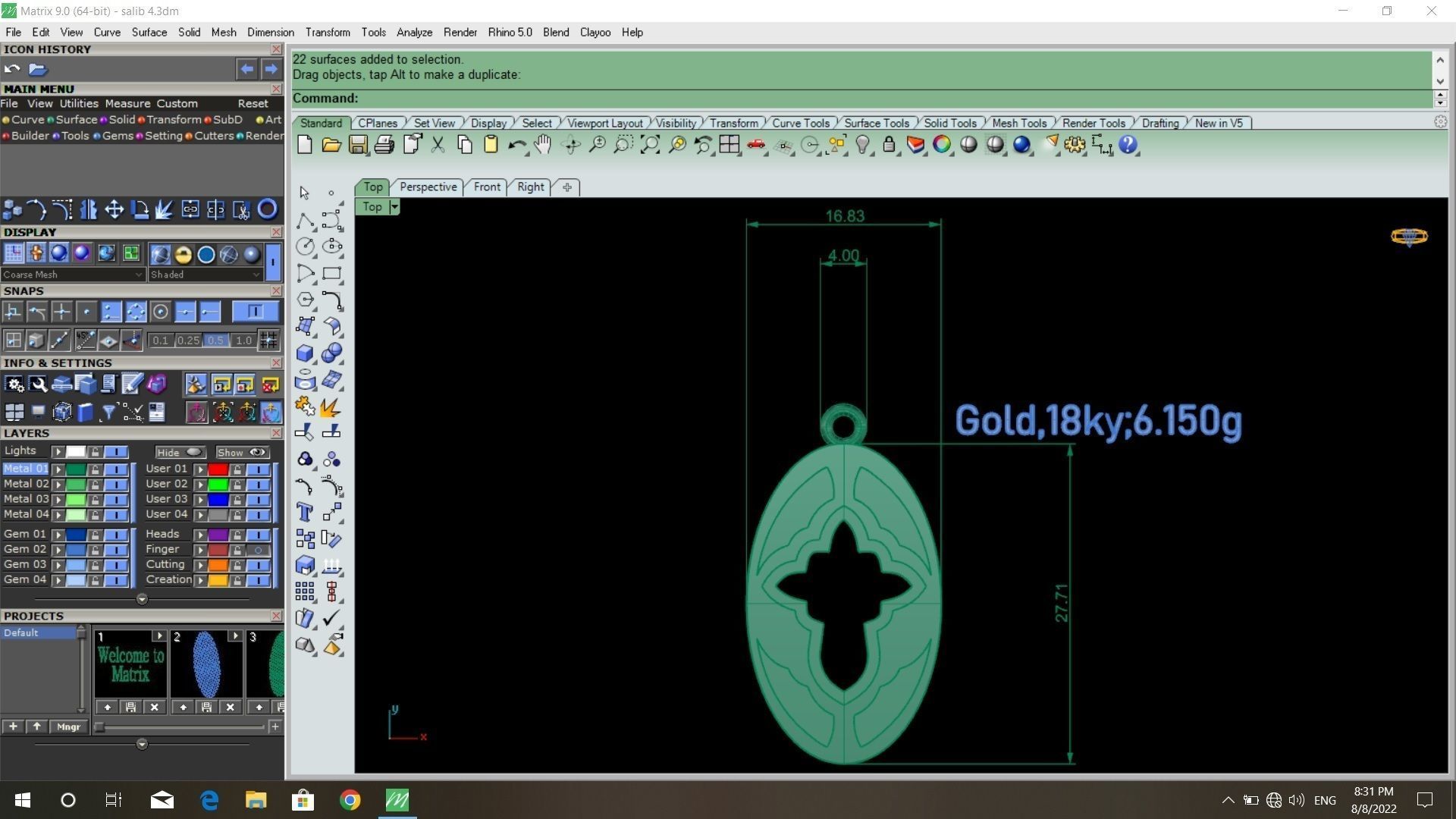Open the Coarse Mesh dropdown
Viewport: 1456px width, 819px height.
click(72, 275)
